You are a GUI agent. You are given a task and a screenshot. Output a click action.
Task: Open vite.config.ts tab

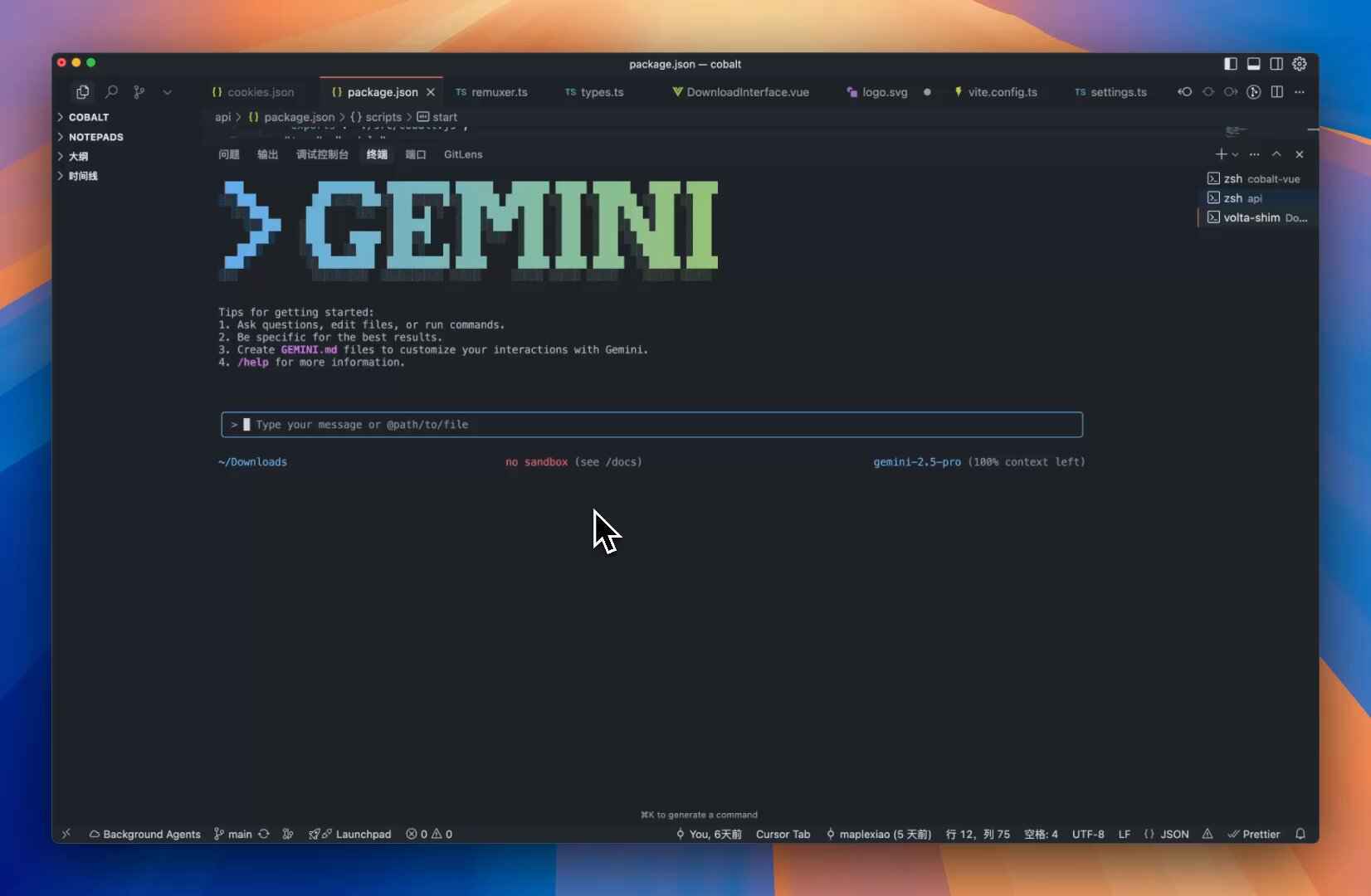tap(995, 92)
